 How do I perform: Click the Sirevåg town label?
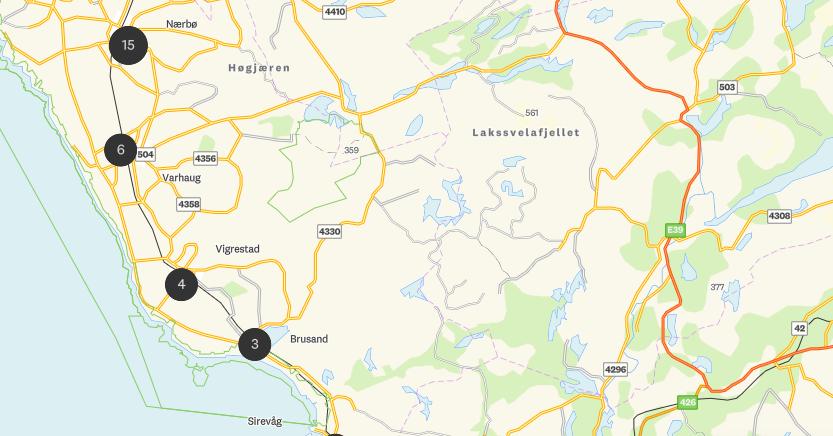[x=265, y=421]
